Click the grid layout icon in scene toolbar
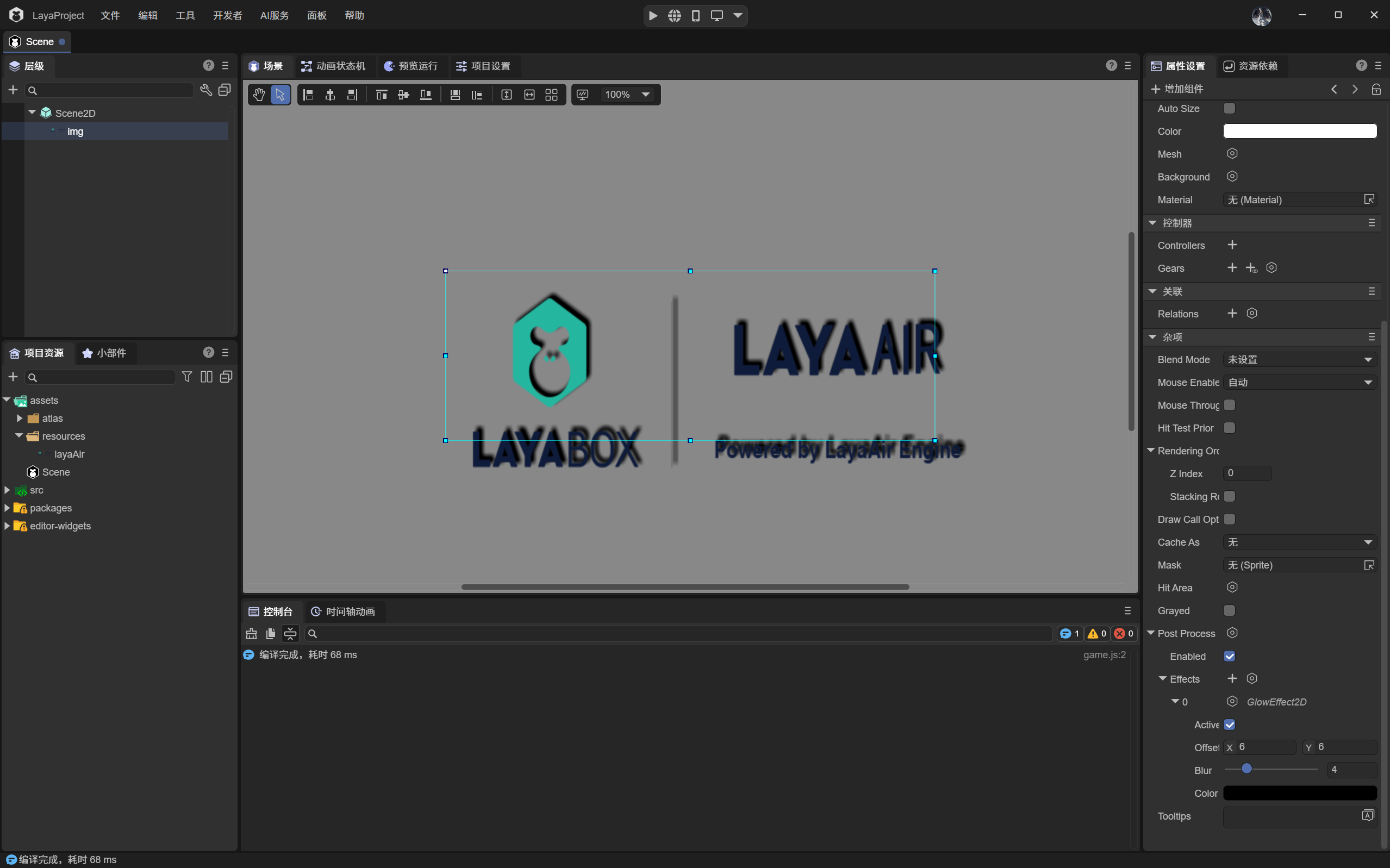This screenshot has height=868, width=1390. coord(551,95)
